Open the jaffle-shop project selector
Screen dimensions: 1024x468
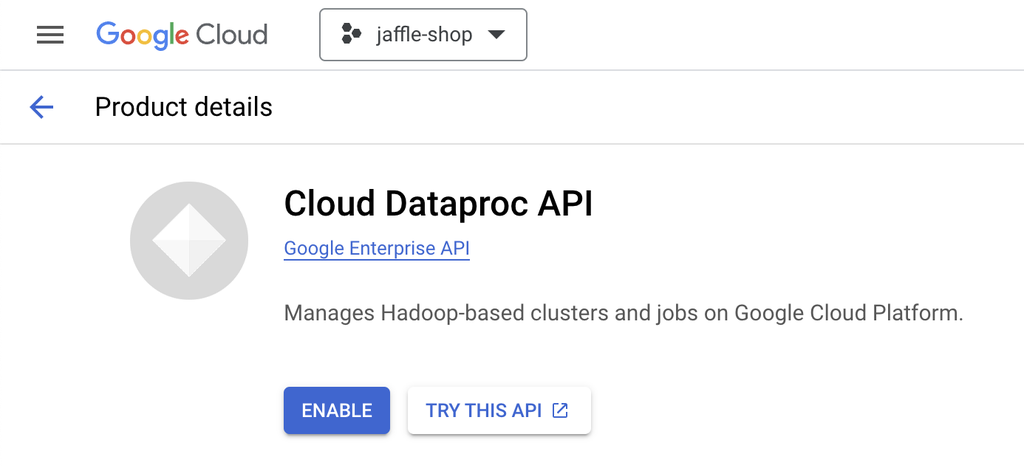pyautogui.click(x=423, y=35)
